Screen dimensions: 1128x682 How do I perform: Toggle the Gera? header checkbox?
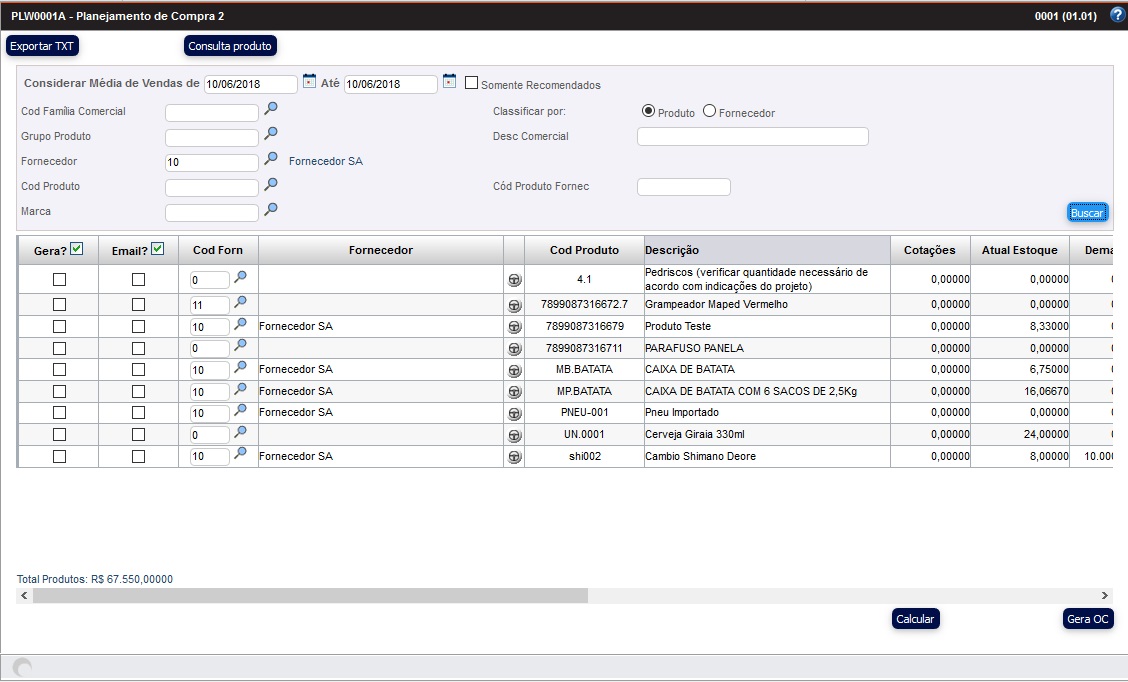77,249
